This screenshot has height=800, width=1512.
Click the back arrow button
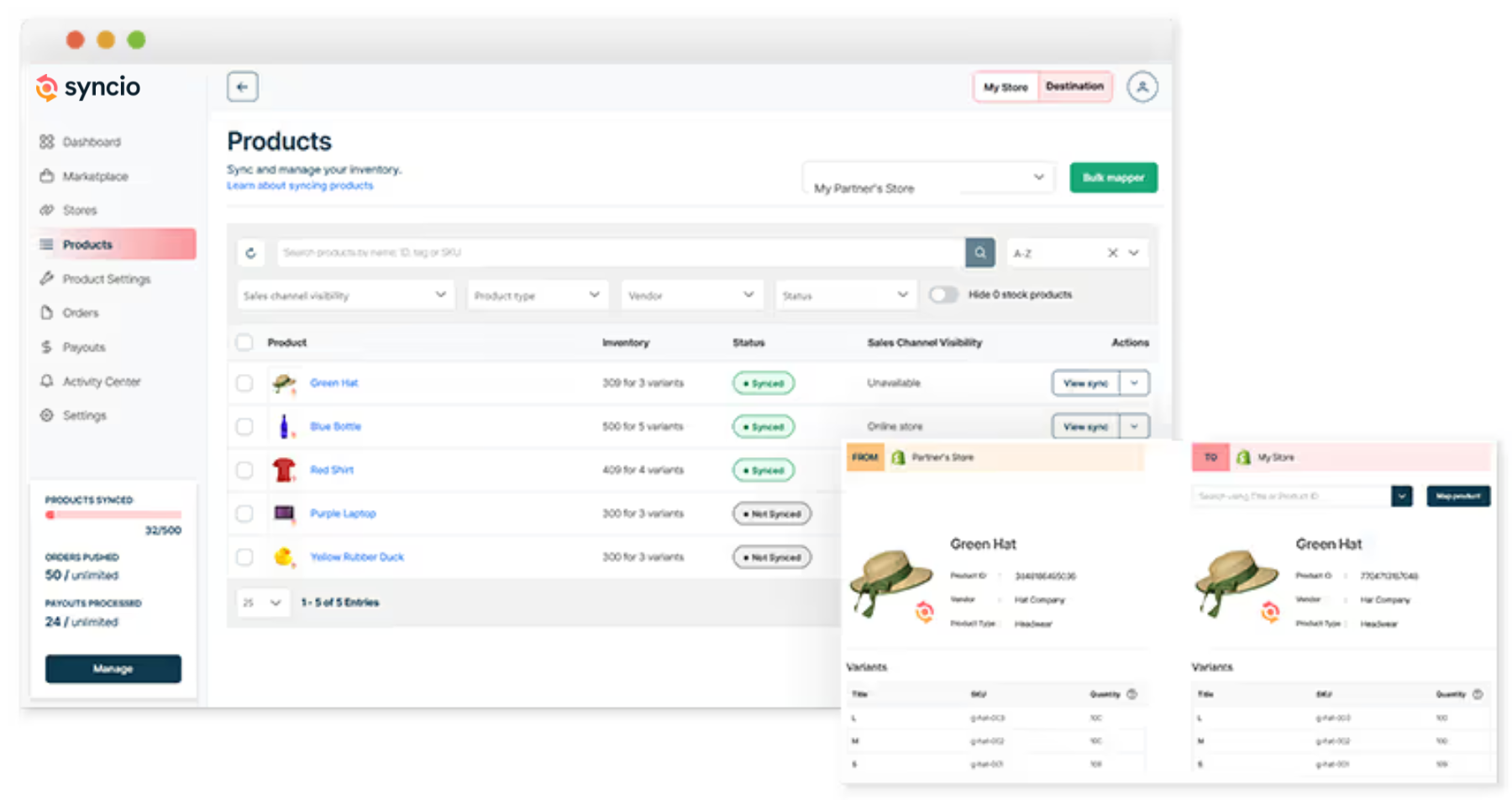pyautogui.click(x=242, y=87)
